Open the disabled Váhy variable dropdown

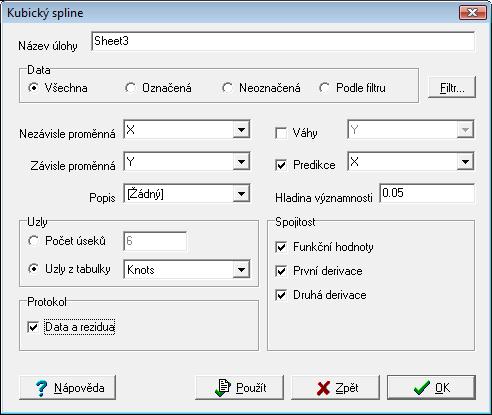pos(465,130)
